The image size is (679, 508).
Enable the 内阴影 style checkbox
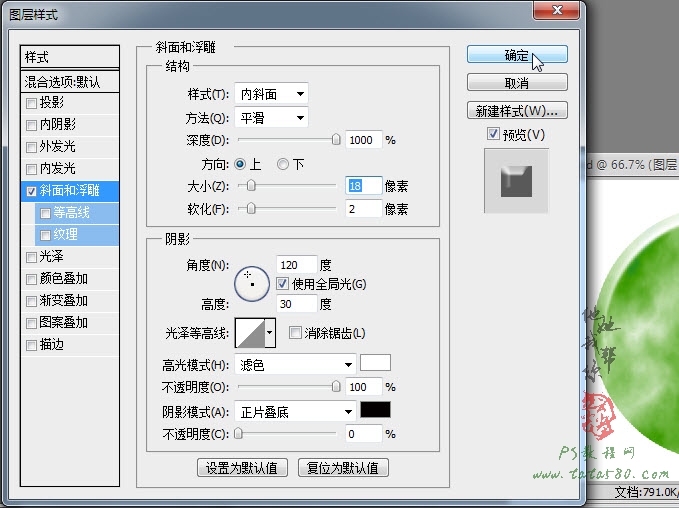click(31, 125)
